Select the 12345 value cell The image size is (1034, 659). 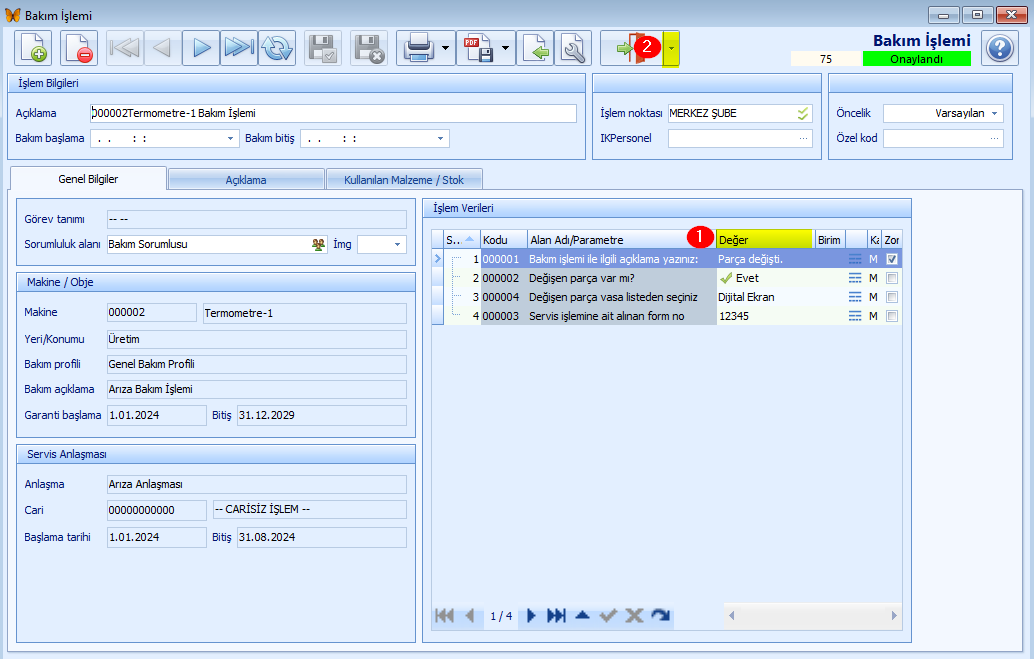781,317
